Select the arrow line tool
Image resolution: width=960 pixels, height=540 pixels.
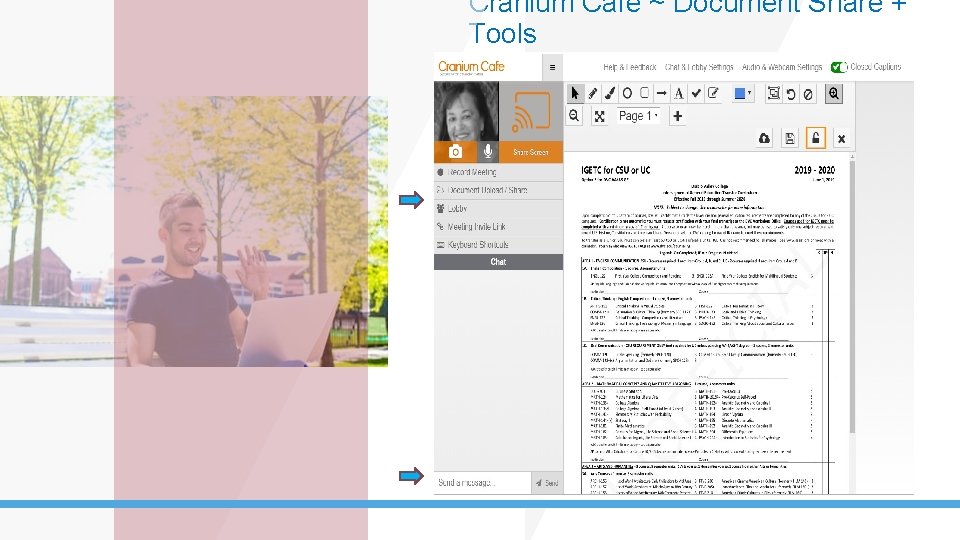tap(661, 94)
